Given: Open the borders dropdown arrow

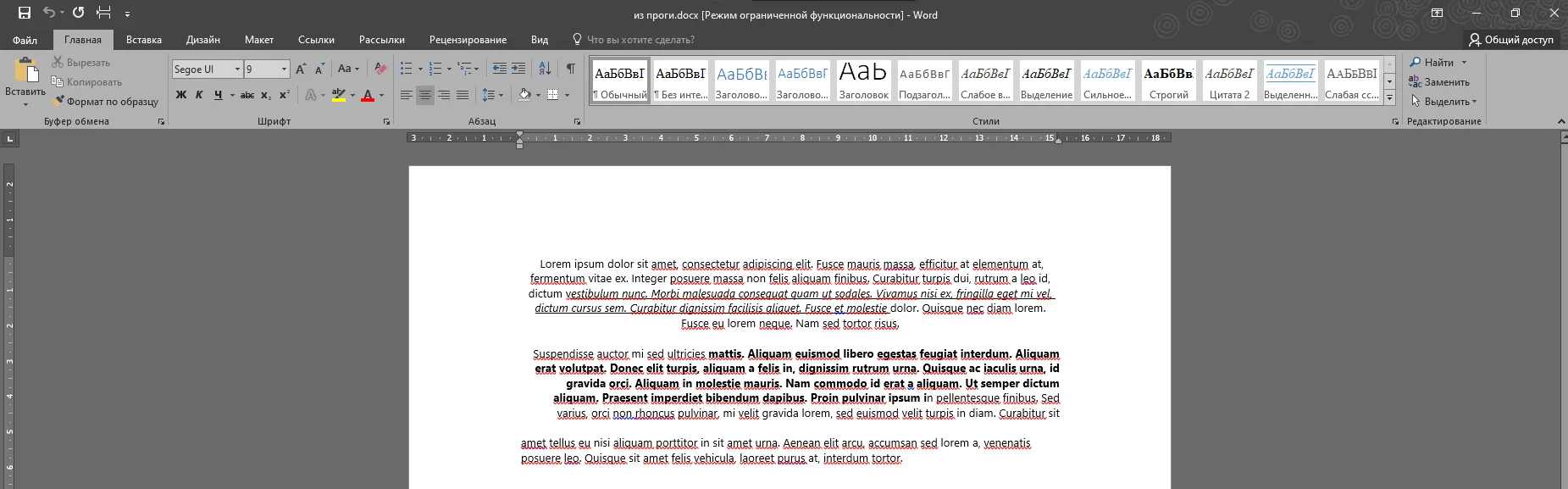Looking at the screenshot, I should tap(567, 95).
